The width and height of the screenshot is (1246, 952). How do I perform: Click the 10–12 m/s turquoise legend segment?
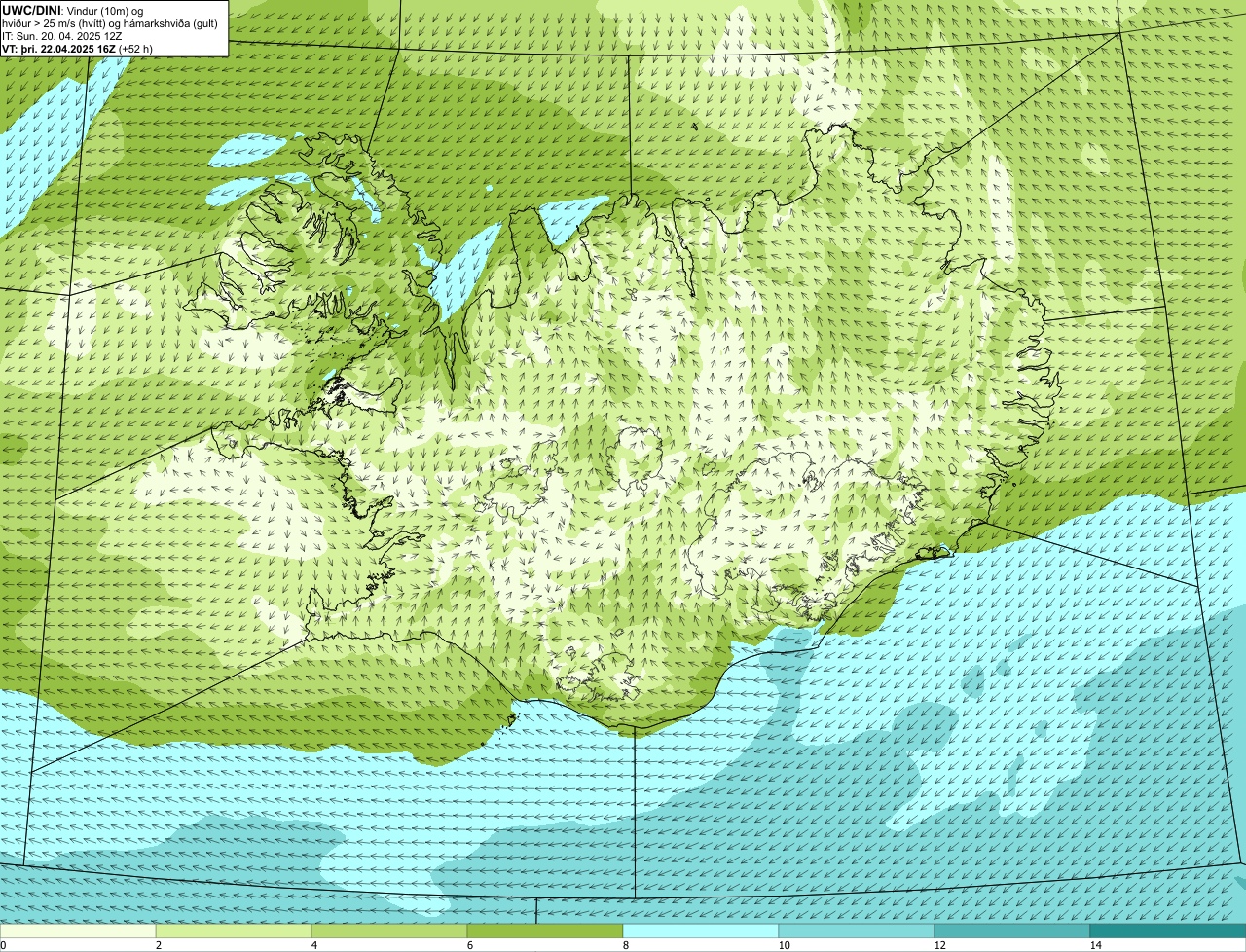coord(857,932)
